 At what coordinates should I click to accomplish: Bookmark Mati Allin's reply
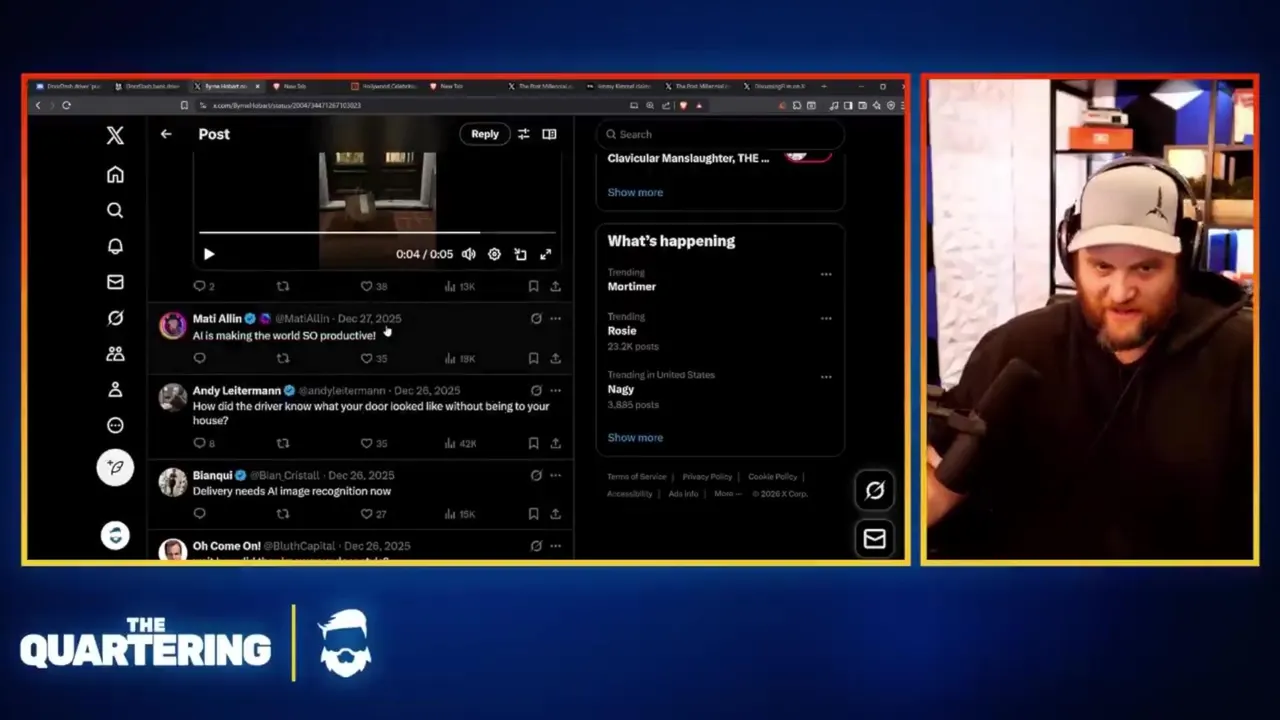click(533, 358)
